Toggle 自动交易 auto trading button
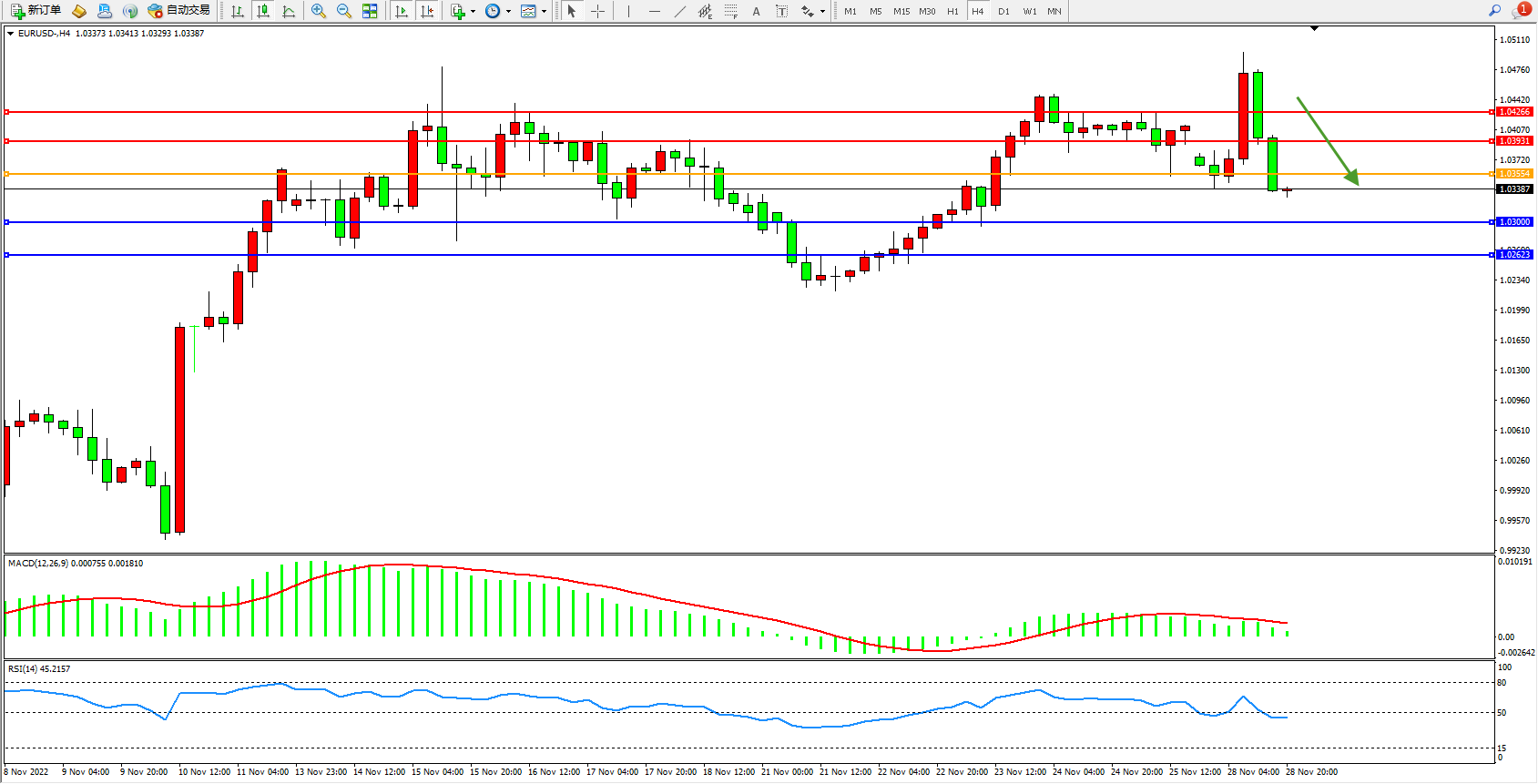This screenshot has width=1538, height=784. (179, 11)
